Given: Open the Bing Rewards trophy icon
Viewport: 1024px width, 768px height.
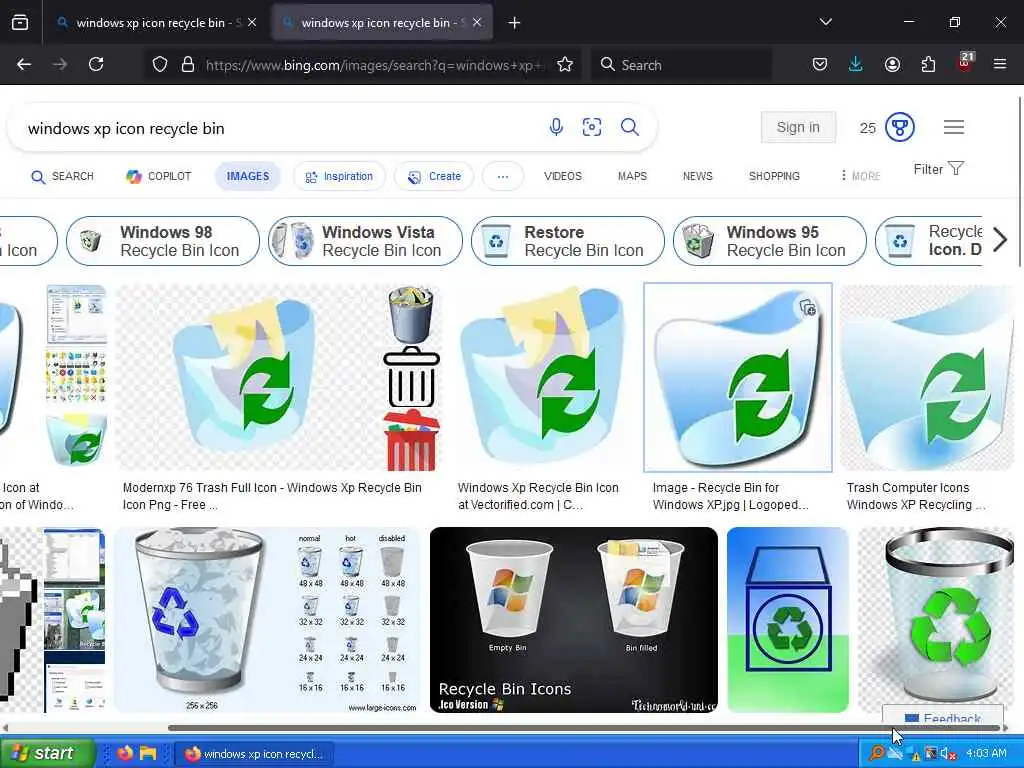Looking at the screenshot, I should pyautogui.click(x=899, y=127).
